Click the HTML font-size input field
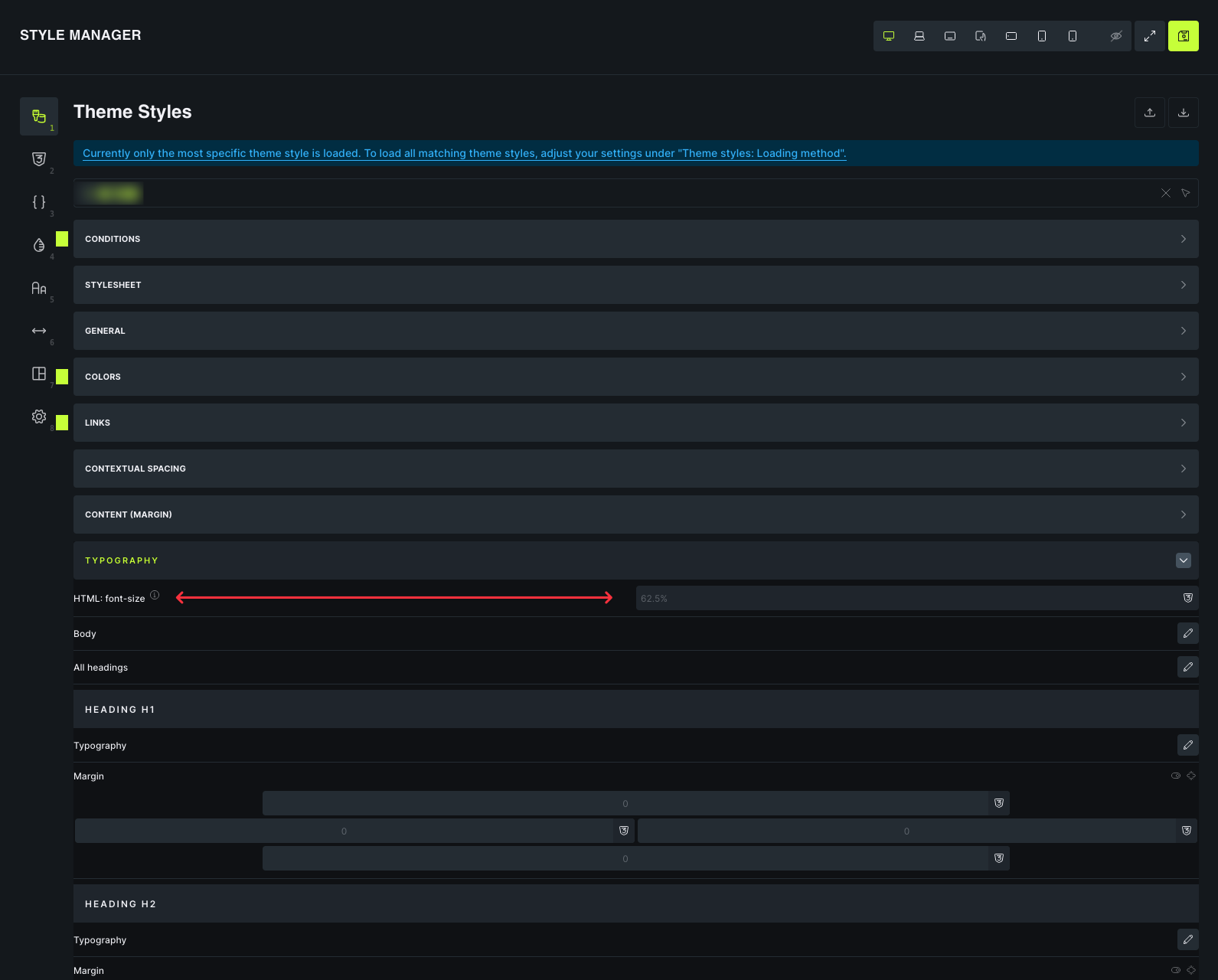 pyautogui.click(x=906, y=598)
